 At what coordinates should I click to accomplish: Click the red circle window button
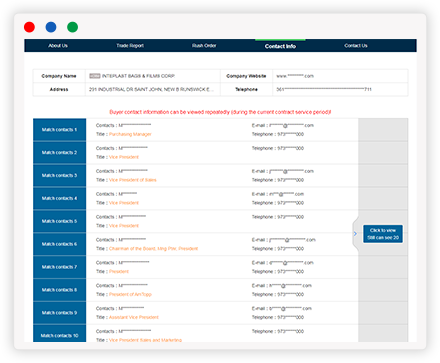(29, 27)
